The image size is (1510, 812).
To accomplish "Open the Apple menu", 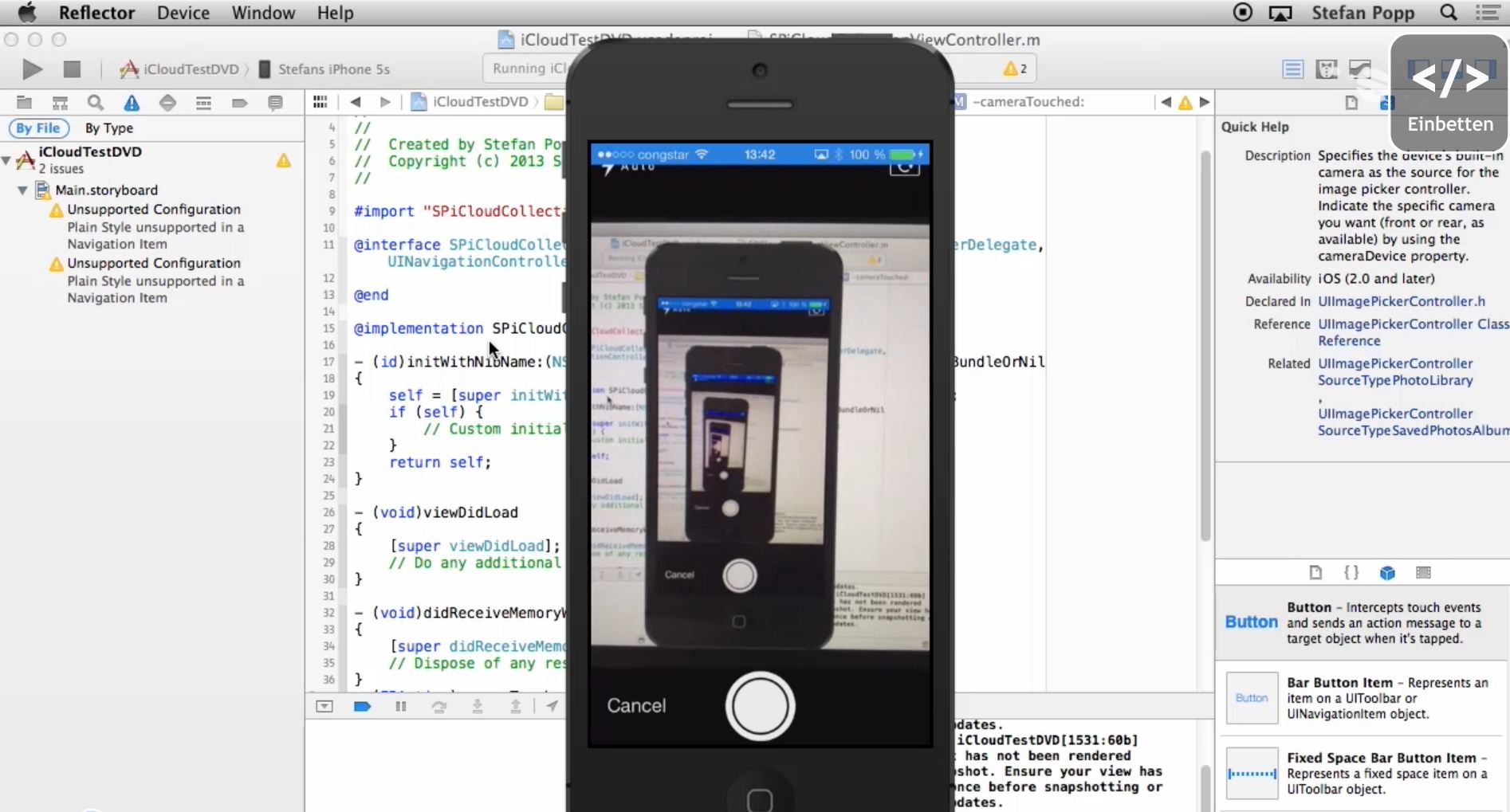I will (27, 13).
